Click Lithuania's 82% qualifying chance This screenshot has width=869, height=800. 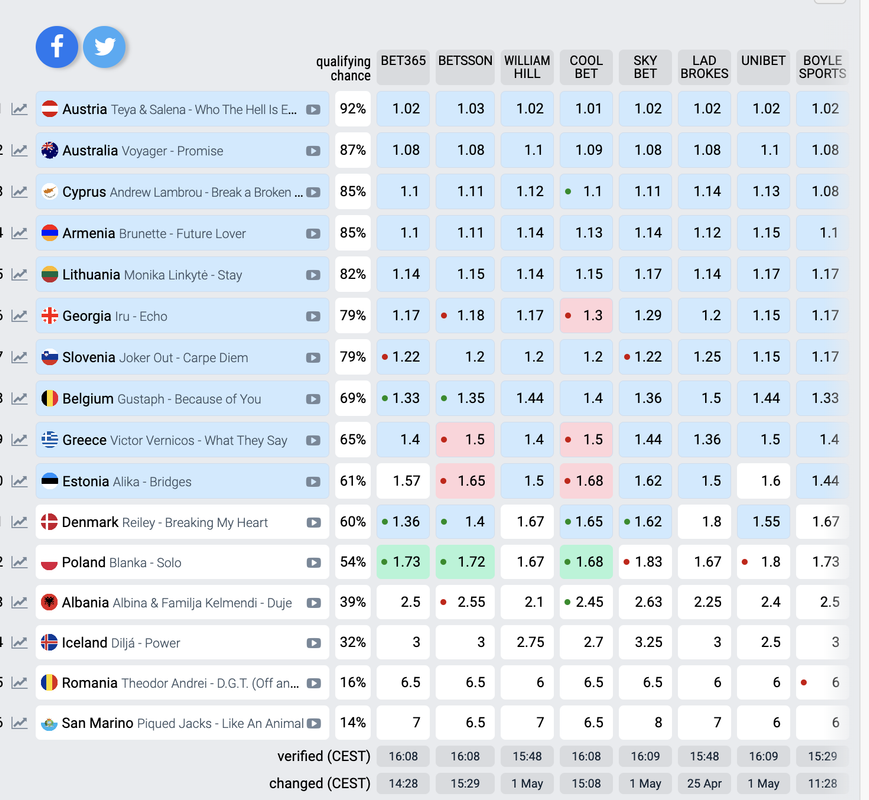tap(353, 274)
